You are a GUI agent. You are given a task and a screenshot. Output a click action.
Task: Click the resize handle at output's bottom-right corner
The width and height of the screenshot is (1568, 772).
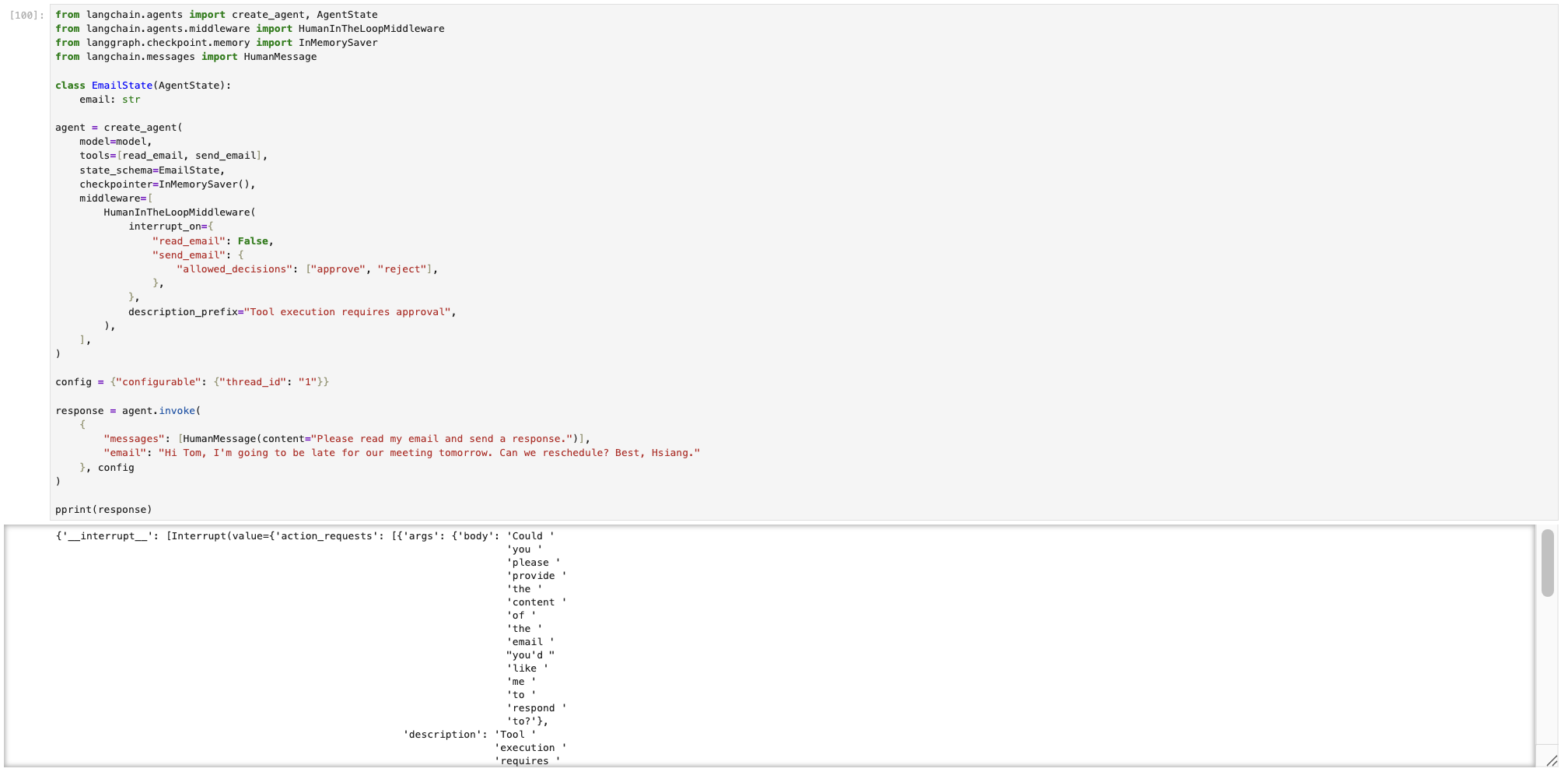[1551, 760]
